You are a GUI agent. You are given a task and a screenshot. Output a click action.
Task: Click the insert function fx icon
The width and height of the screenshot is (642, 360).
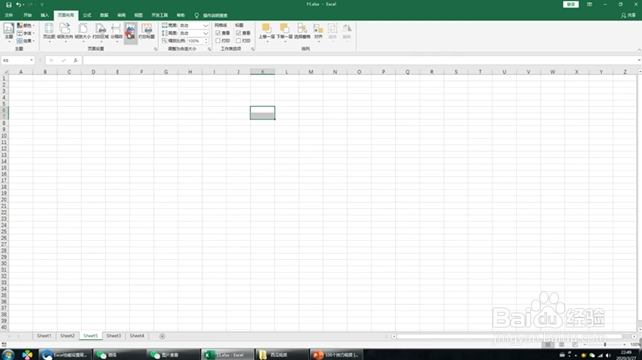coord(76,60)
